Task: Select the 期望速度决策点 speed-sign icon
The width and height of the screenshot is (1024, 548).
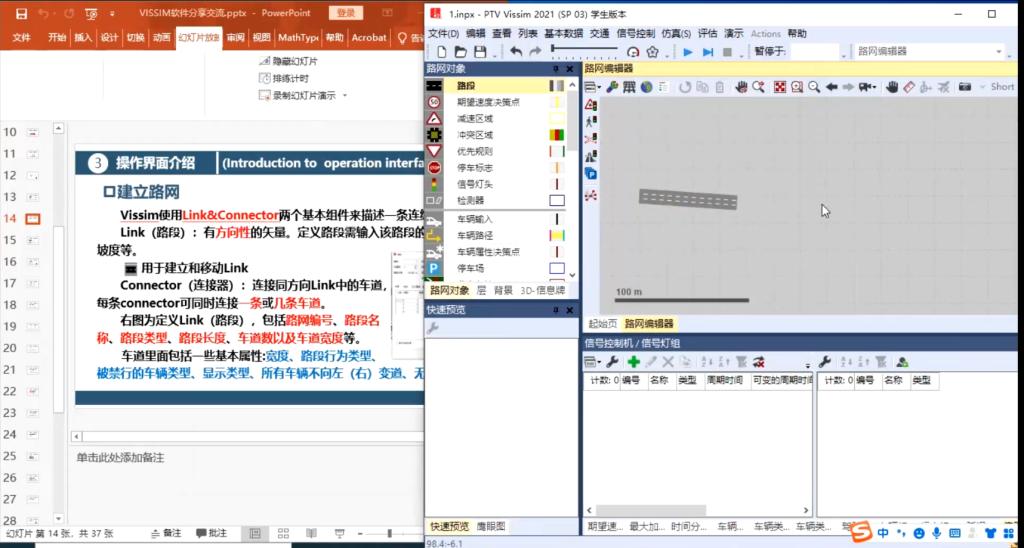Action: [434, 103]
